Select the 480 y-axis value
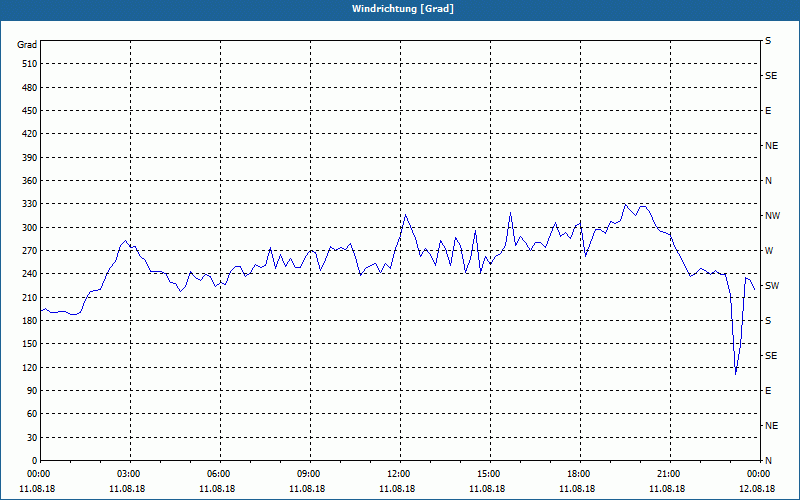Screen dimensions: 800x500 (x=30, y=88)
